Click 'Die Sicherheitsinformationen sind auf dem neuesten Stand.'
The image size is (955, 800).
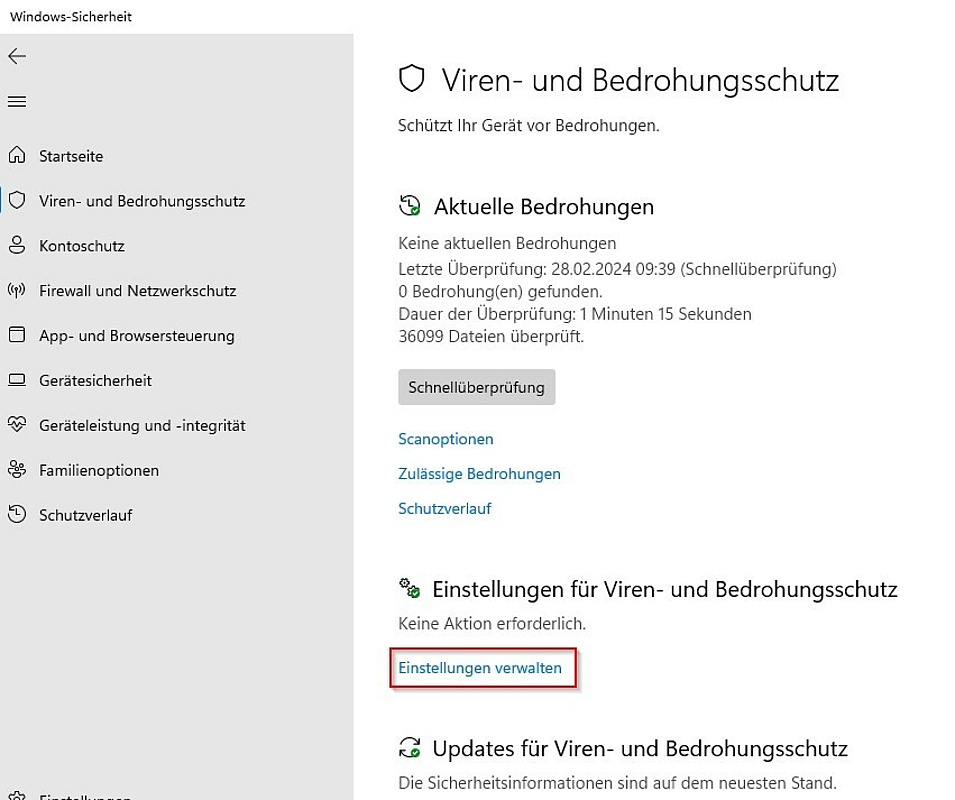tap(618, 782)
